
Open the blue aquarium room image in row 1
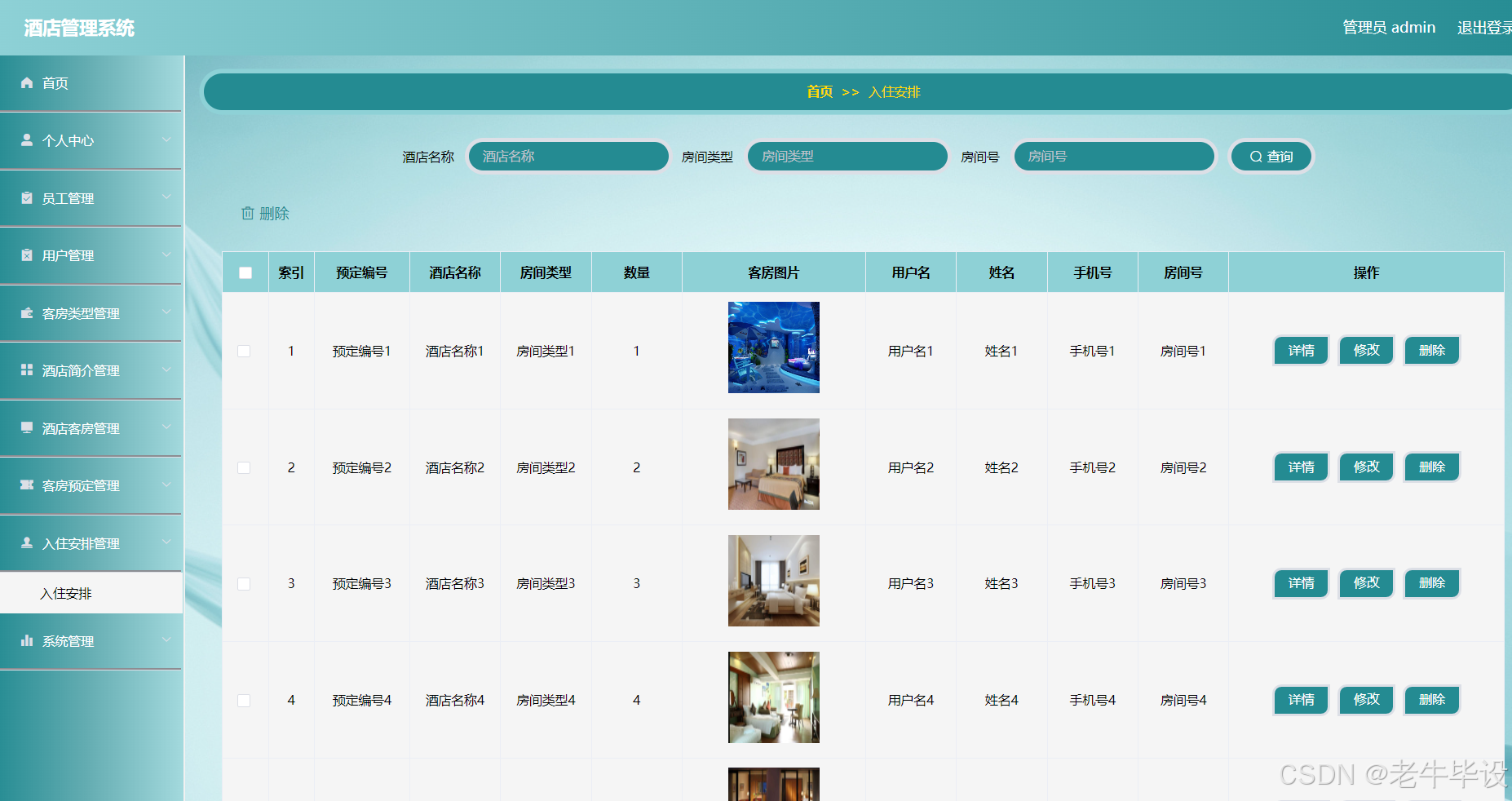click(773, 347)
